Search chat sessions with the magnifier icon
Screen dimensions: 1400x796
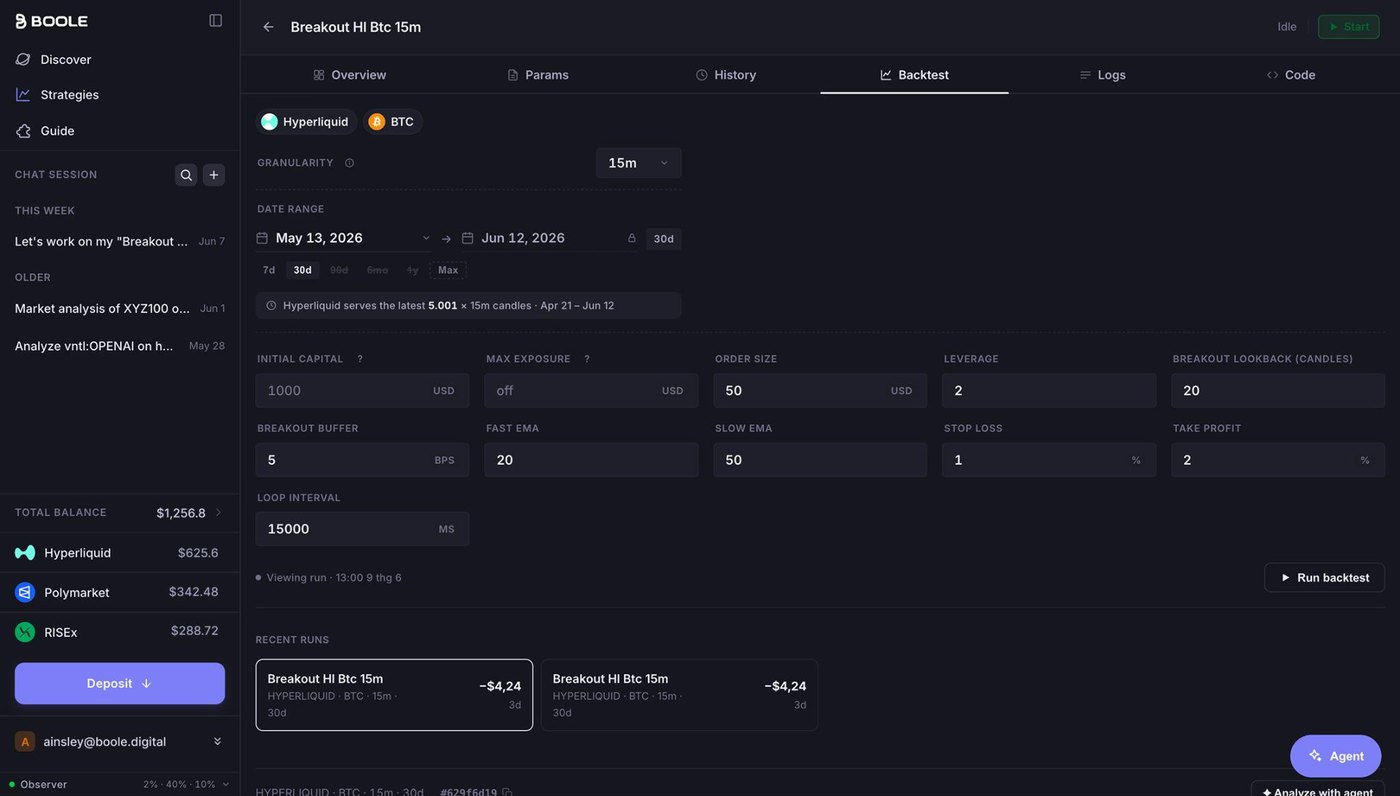coord(186,175)
